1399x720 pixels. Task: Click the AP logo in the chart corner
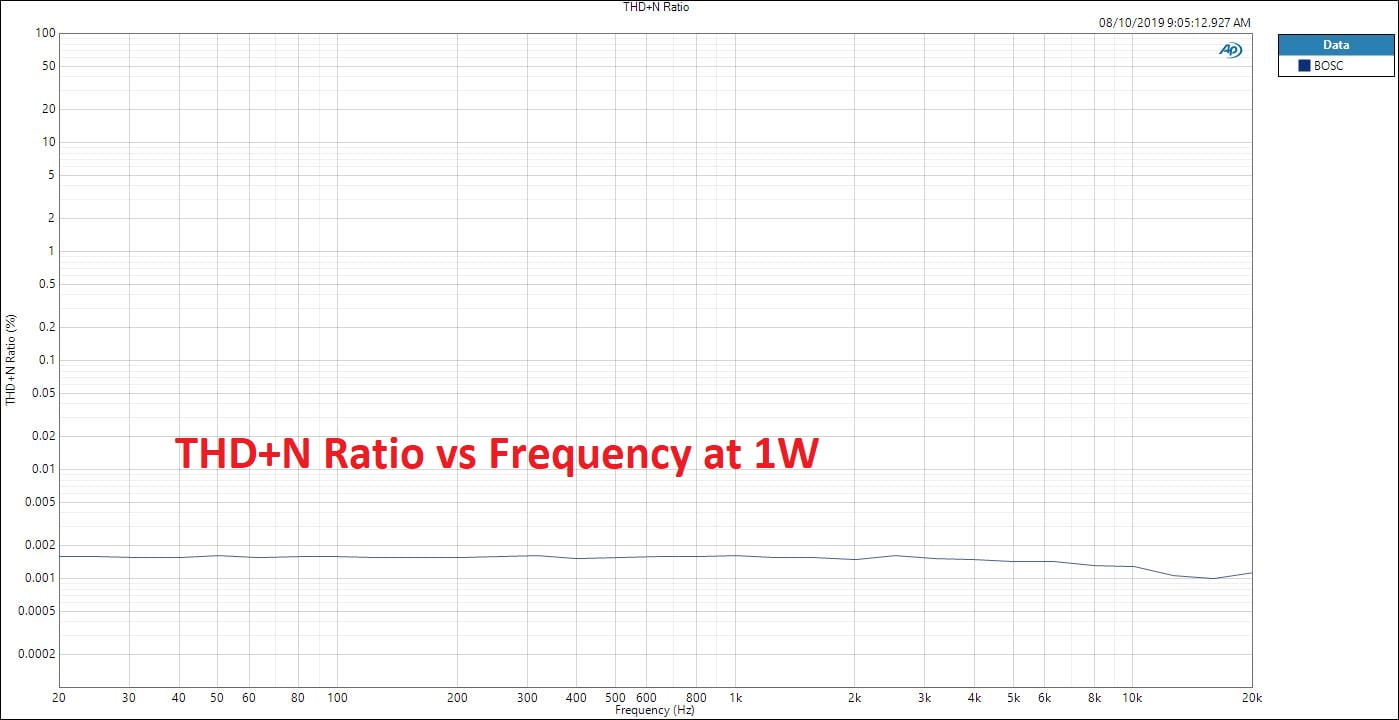[1230, 50]
